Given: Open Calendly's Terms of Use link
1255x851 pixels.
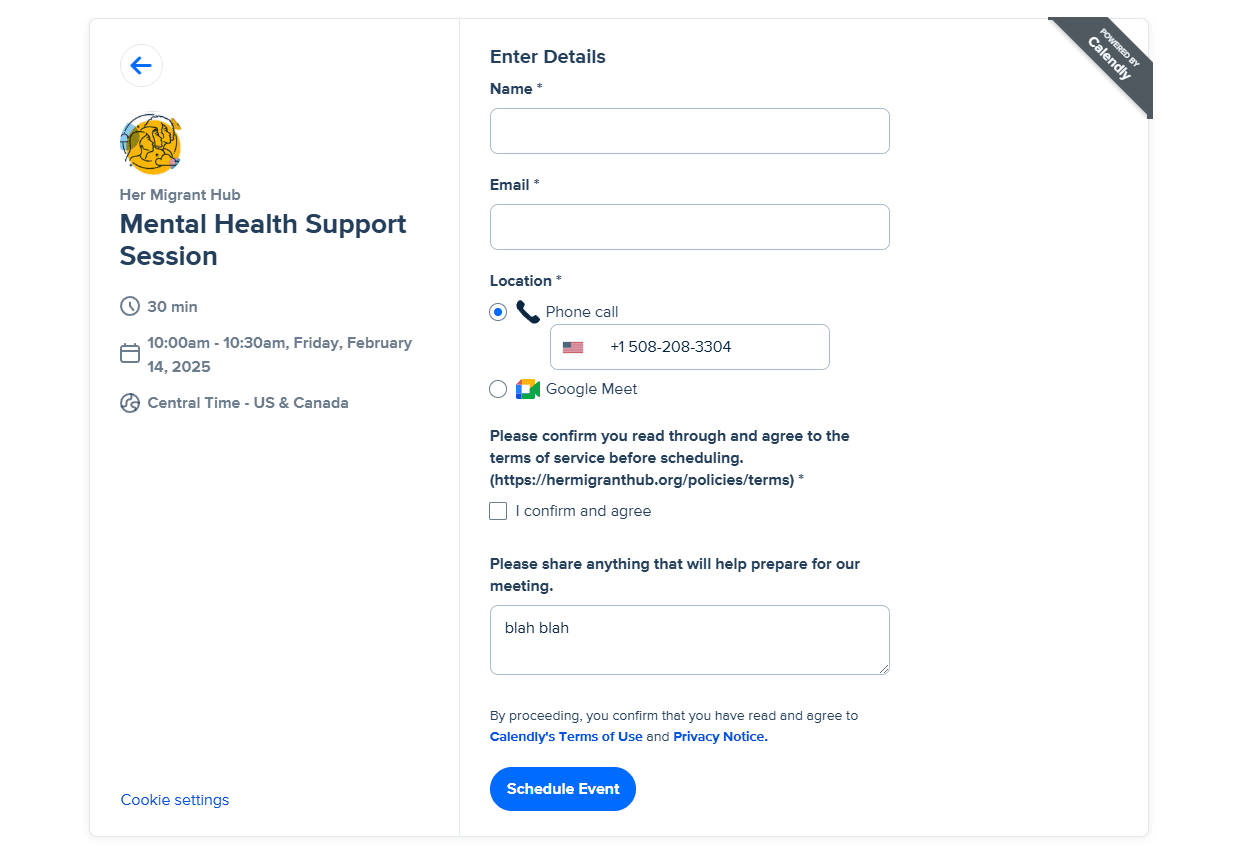Looking at the screenshot, I should click(566, 737).
